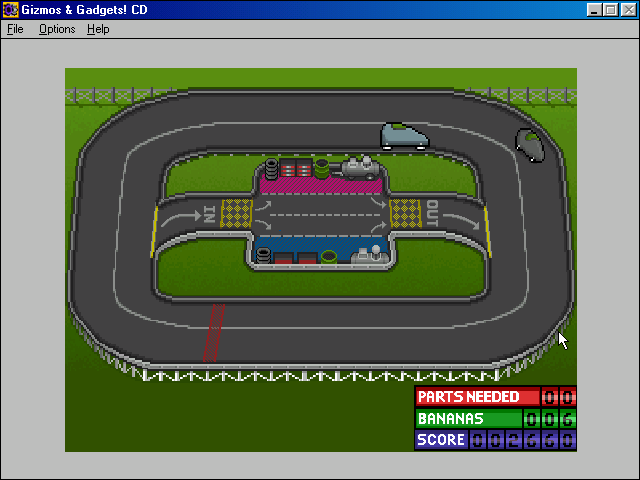This screenshot has height=480, width=640.
Task: Click the dark gray rival vehicle
Action: (530, 145)
